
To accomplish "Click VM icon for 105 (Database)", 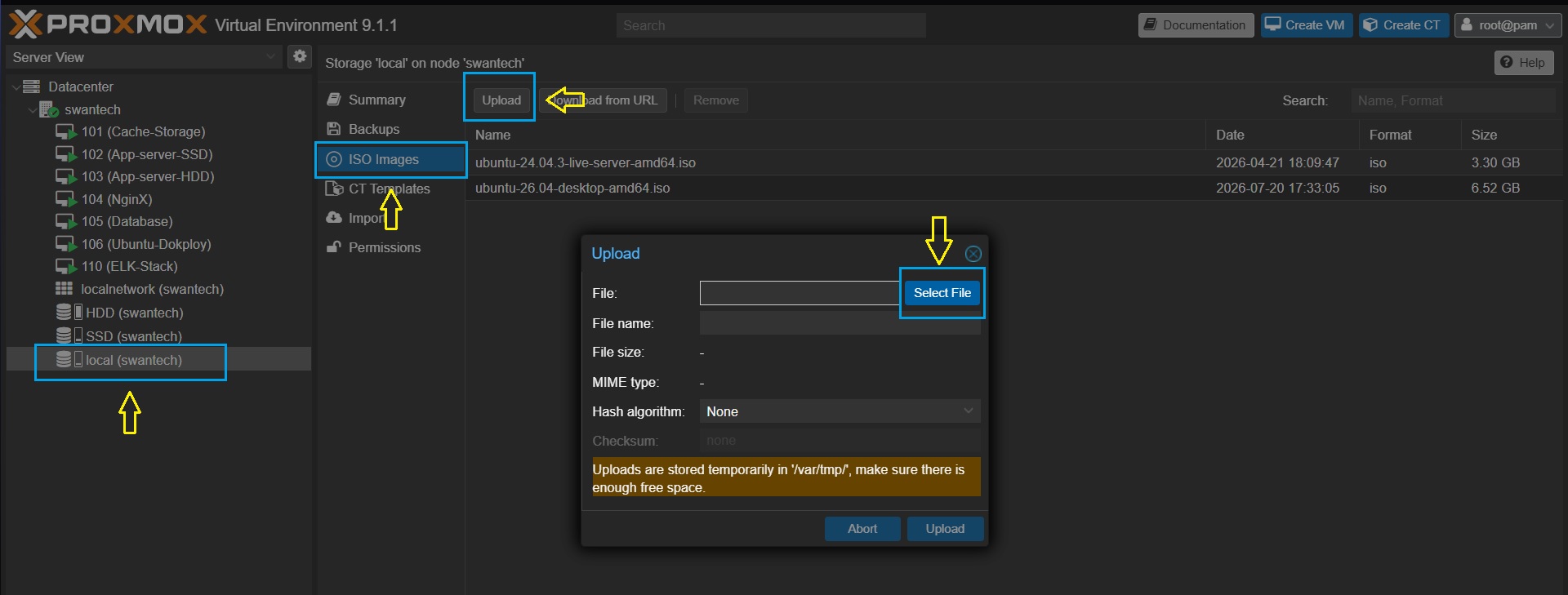I will (66, 221).
